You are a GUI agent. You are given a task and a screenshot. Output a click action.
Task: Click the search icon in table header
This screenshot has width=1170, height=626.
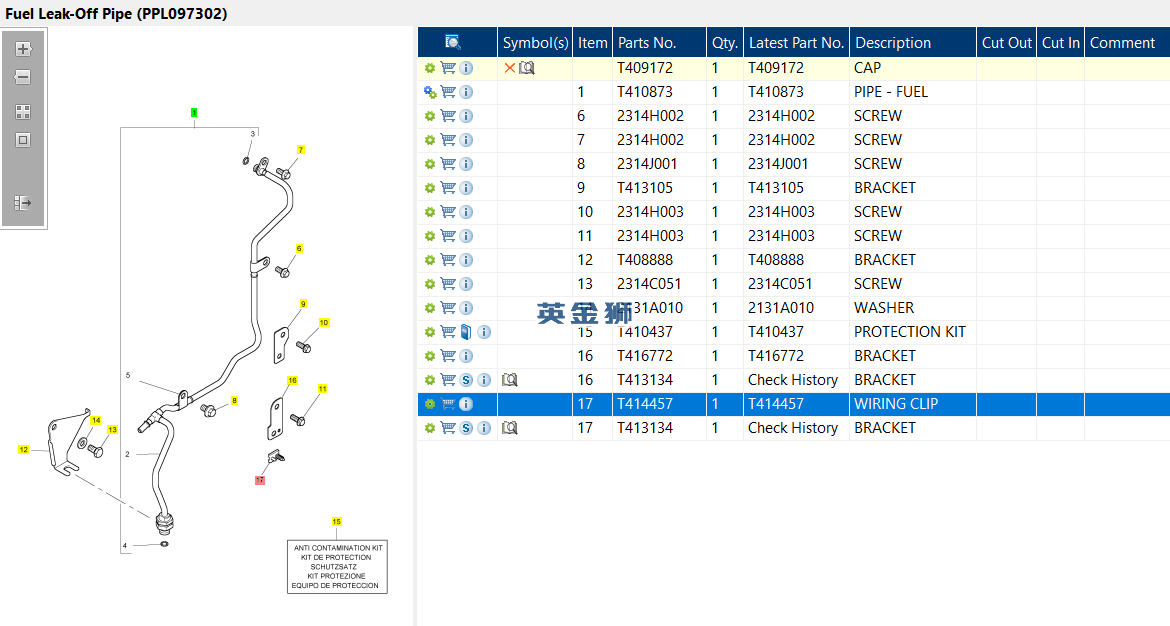(x=452, y=43)
